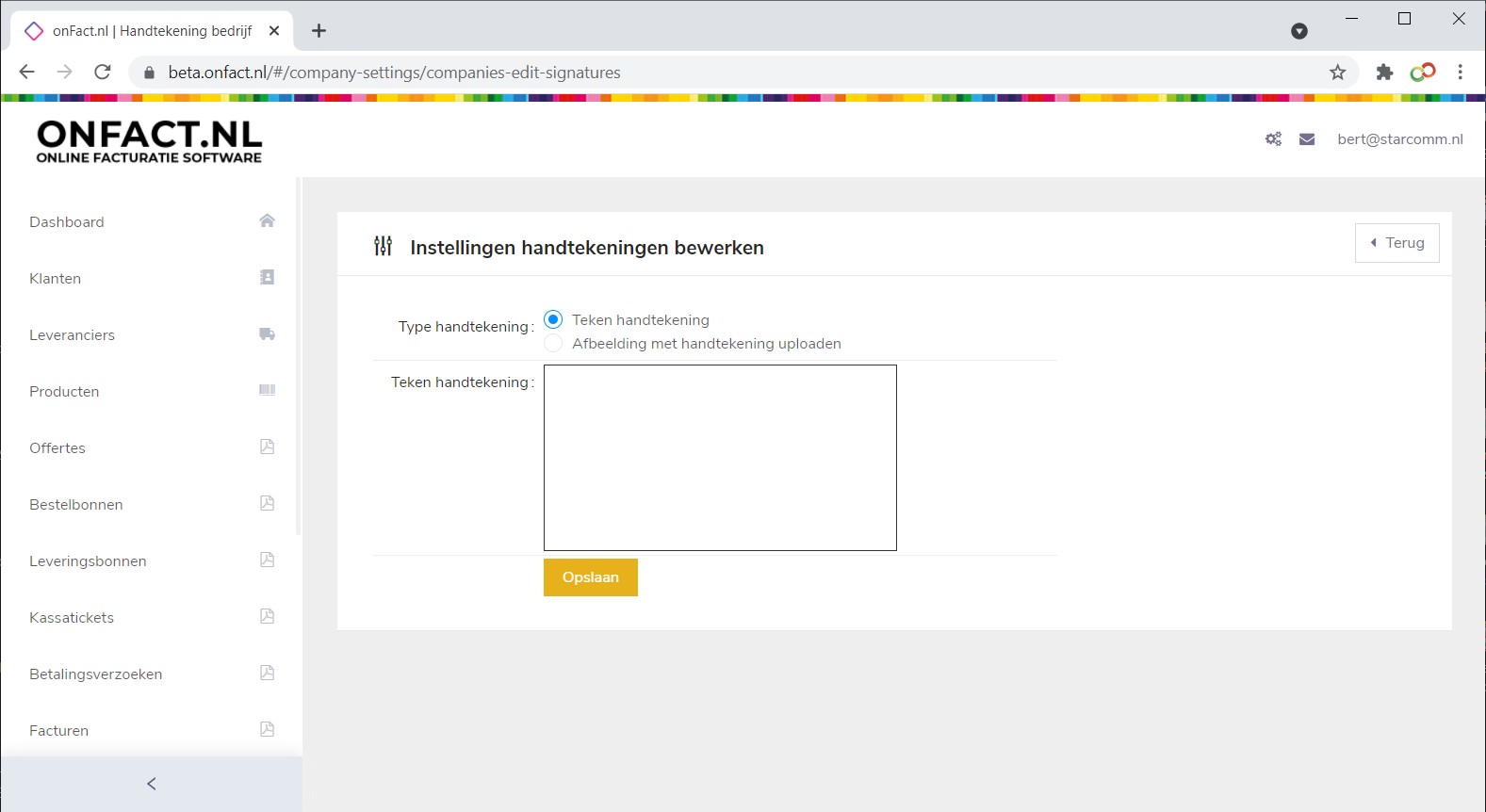The height and width of the screenshot is (812, 1486).
Task: Click the Dashboard home icon in sidebar
Action: [x=267, y=221]
